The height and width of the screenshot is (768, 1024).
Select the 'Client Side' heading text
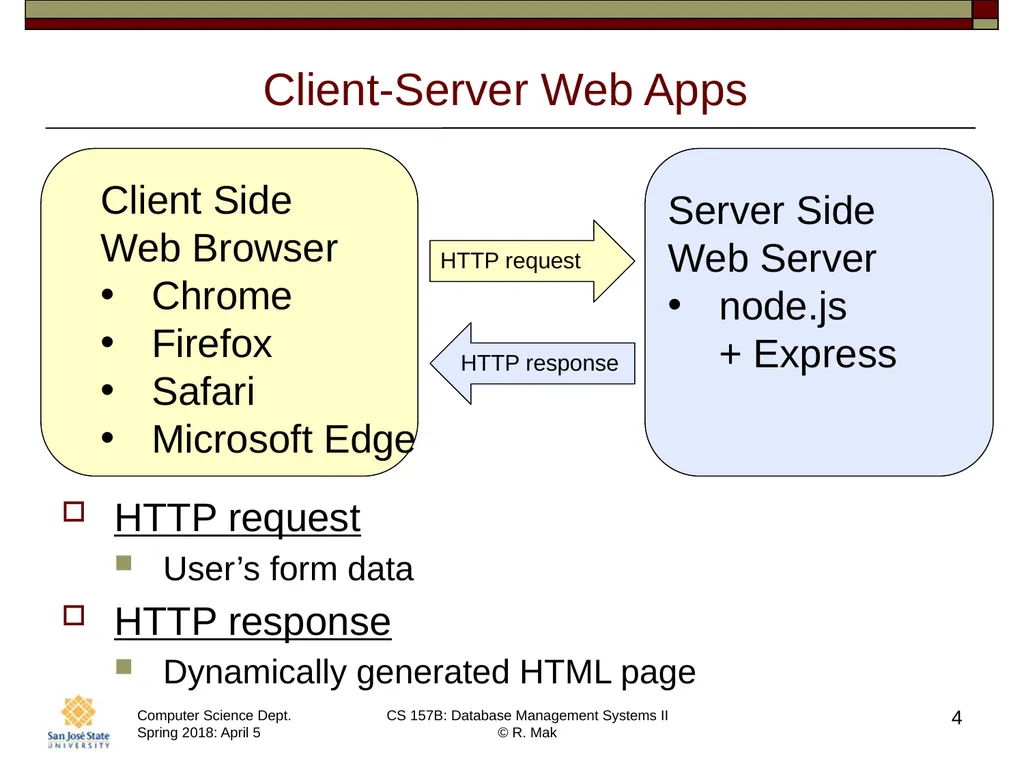(196, 200)
